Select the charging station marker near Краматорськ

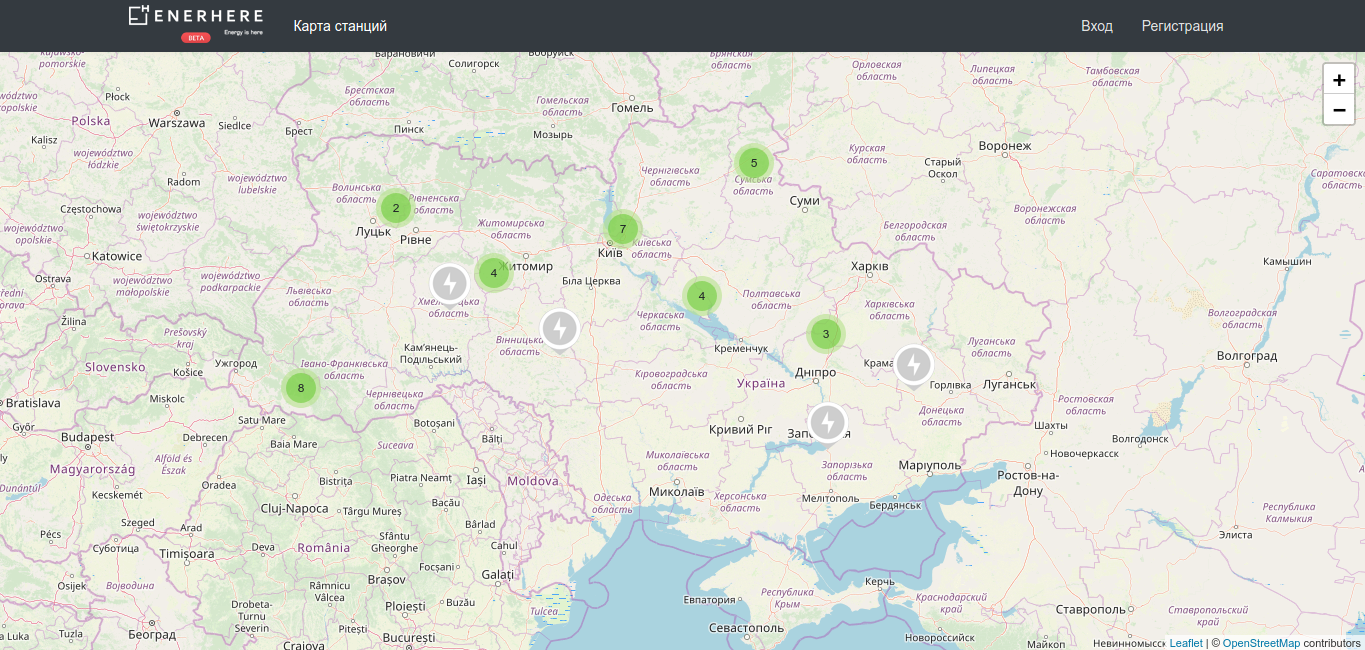(x=913, y=365)
